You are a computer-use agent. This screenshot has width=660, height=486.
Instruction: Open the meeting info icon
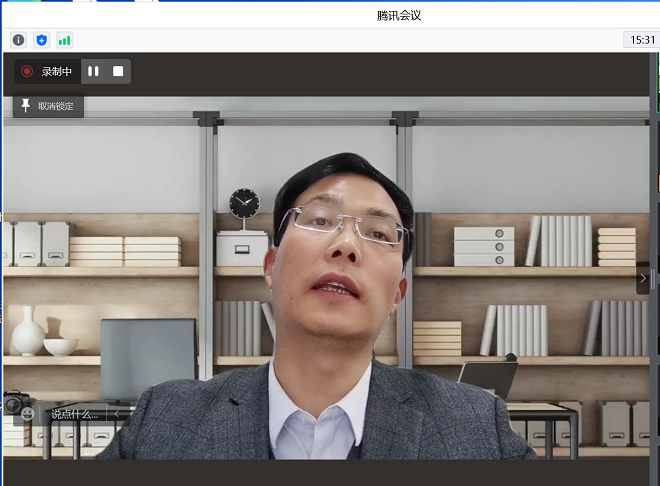(18, 40)
